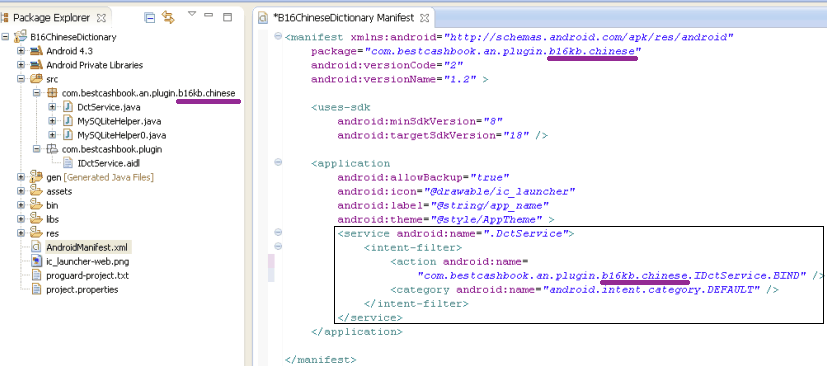Viewport: 827px width, 366px height.
Task: Select project.properties in the tree
Action: pos(82,290)
